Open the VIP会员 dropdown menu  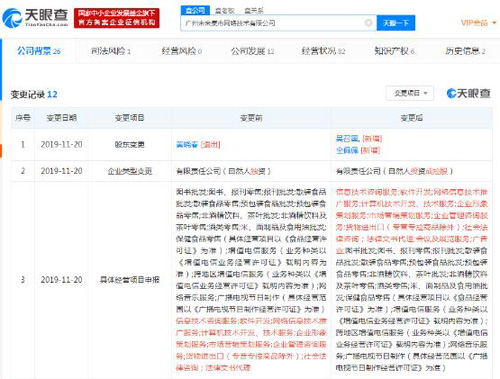coord(479,23)
